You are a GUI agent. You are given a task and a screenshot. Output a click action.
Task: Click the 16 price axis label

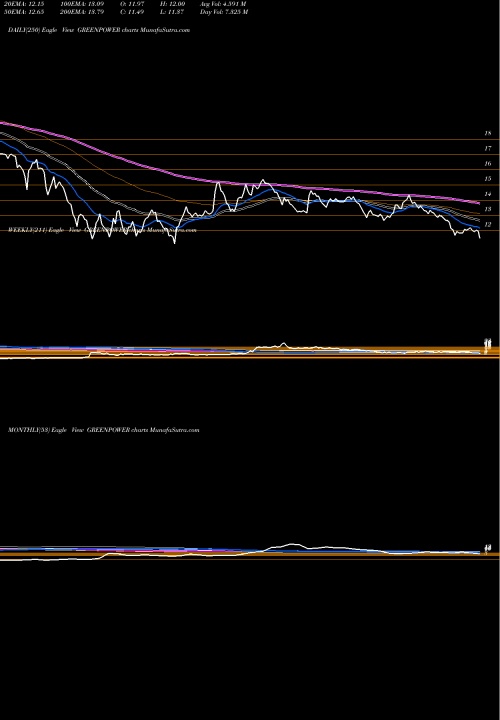pos(488,163)
